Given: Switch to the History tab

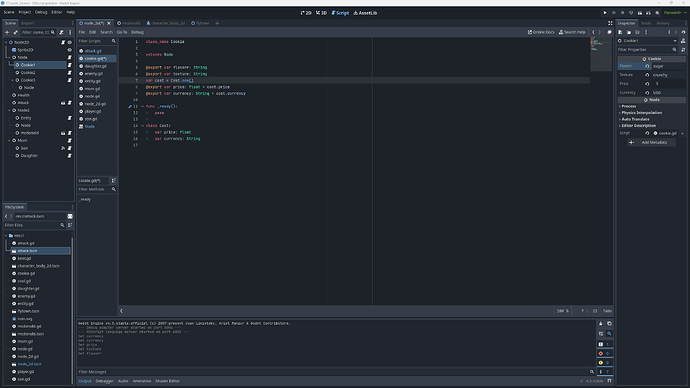Looking at the screenshot, I should tap(663, 23).
